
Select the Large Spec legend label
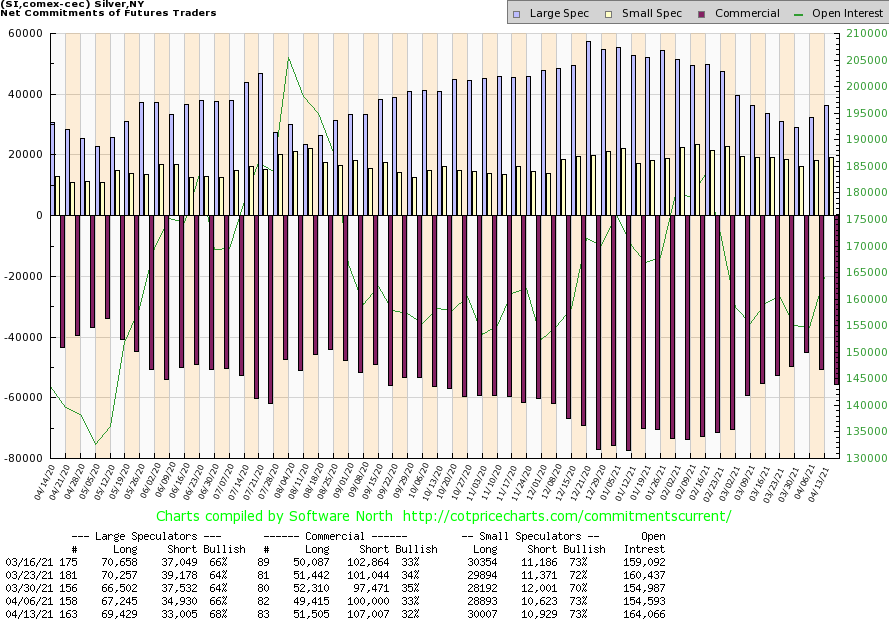[559, 14]
